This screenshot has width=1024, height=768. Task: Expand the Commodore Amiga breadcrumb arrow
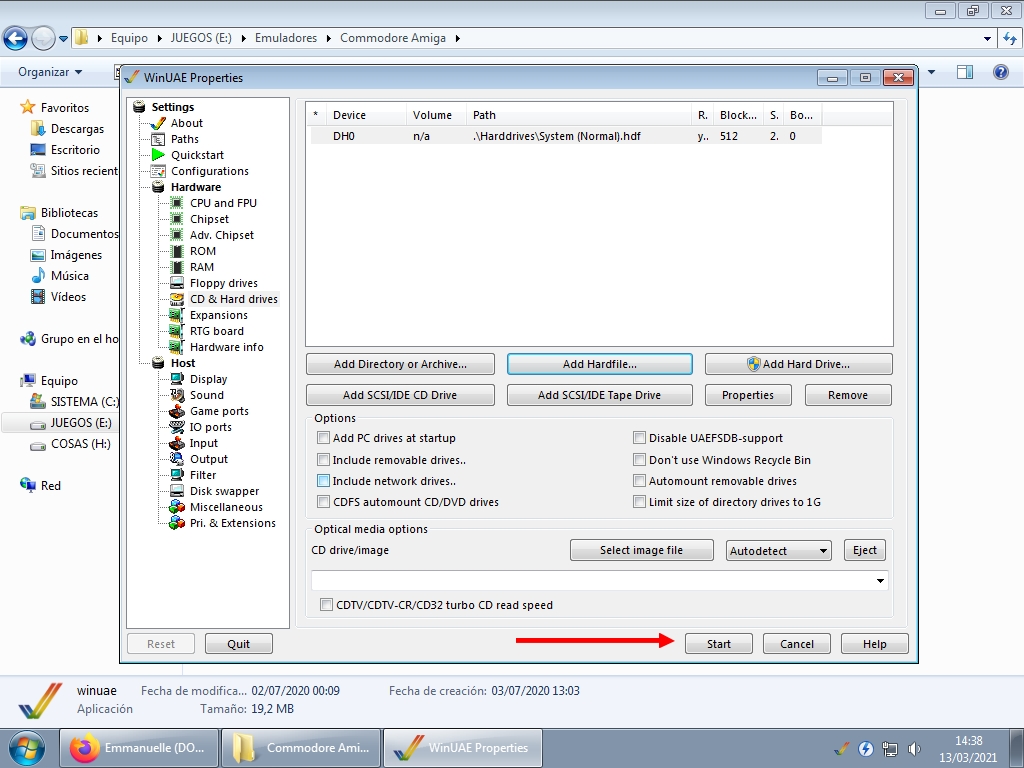coord(457,39)
